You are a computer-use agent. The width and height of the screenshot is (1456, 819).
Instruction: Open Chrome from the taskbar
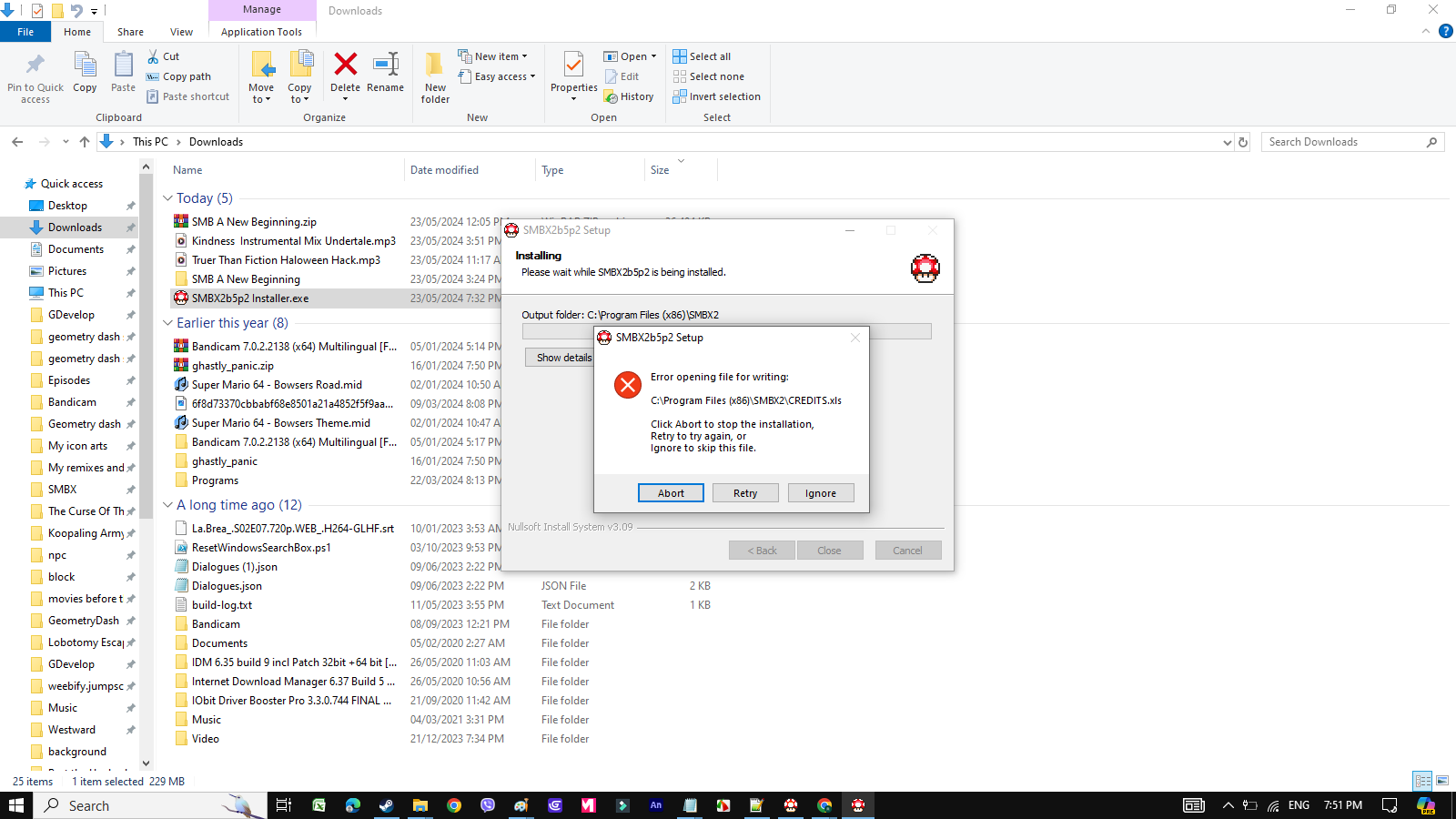click(454, 805)
